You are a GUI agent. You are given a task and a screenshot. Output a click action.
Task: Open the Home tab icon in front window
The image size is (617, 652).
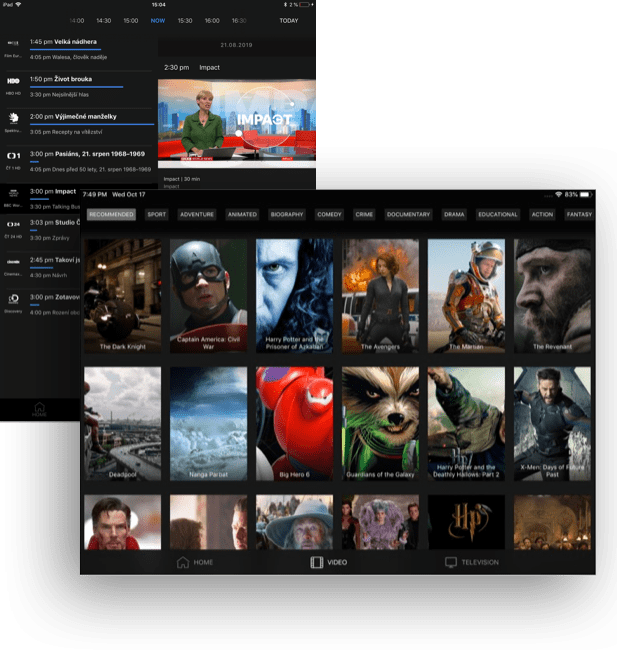(183, 562)
